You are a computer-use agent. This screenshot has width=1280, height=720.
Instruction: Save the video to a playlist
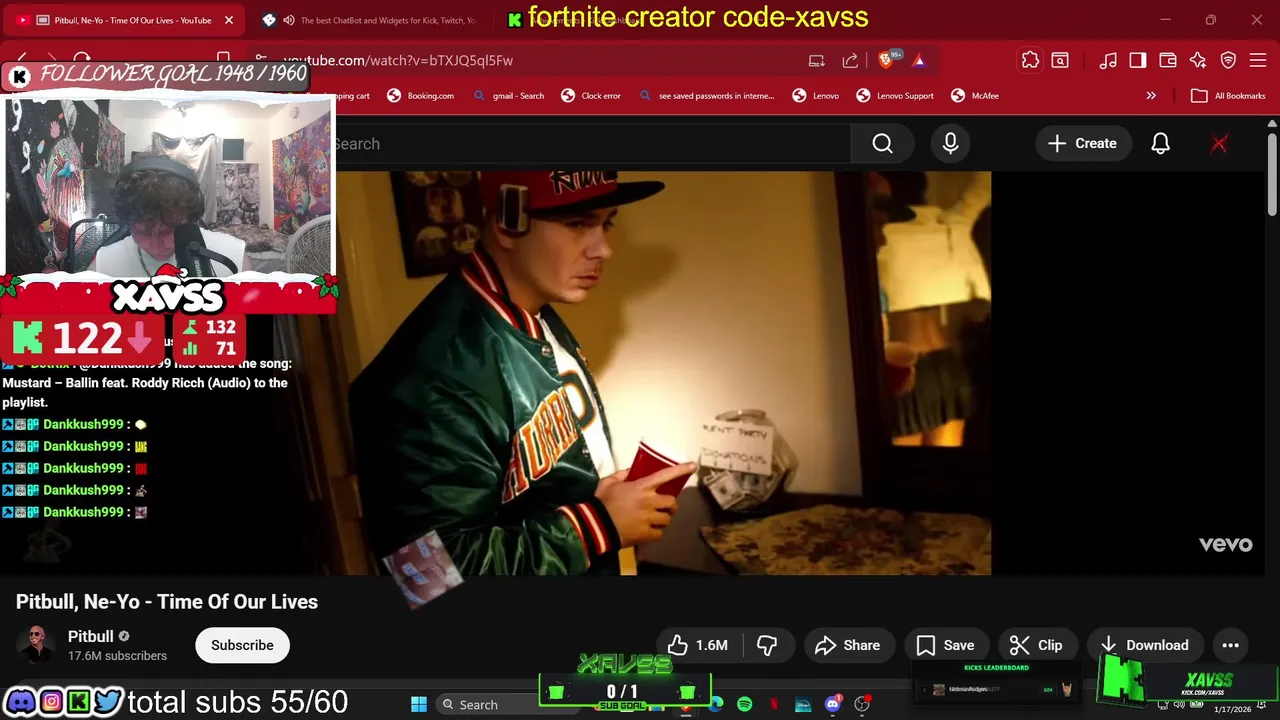[945, 645]
